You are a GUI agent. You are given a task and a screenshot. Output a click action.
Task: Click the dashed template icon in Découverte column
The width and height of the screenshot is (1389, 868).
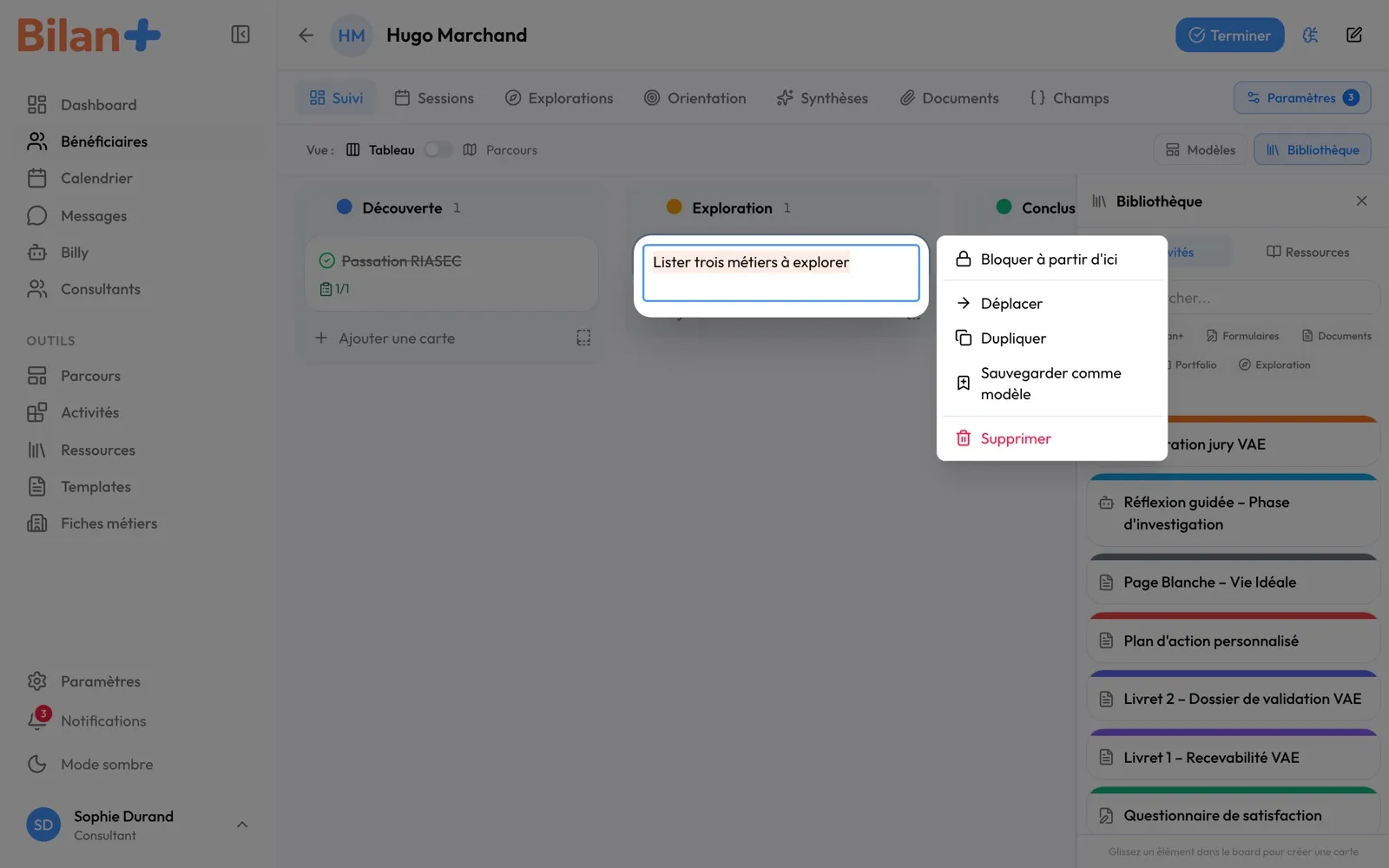tap(583, 338)
